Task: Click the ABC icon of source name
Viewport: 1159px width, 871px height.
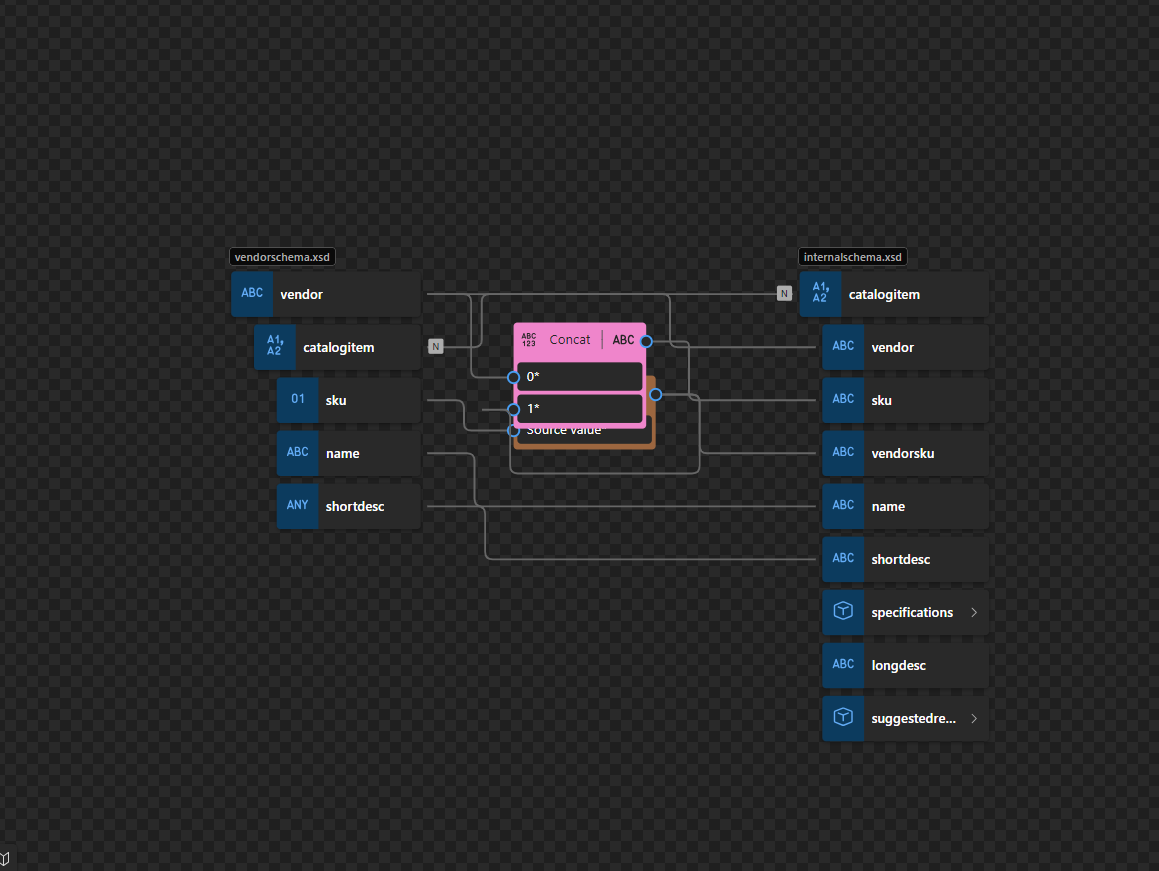Action: pos(298,453)
